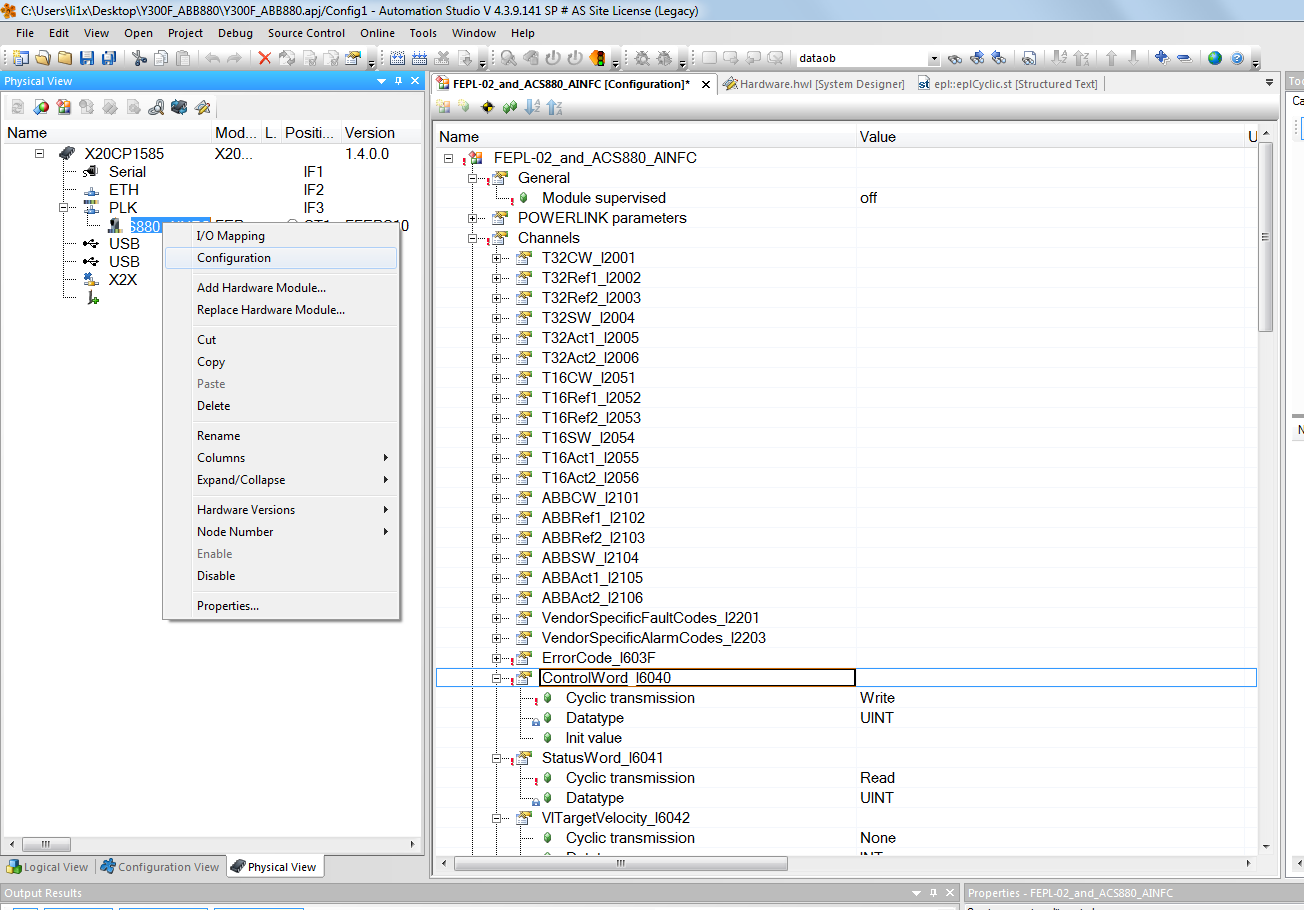Switch to Hardware.hwl System Designer tab
Image resolution: width=1304 pixels, height=910 pixels.
(812, 84)
